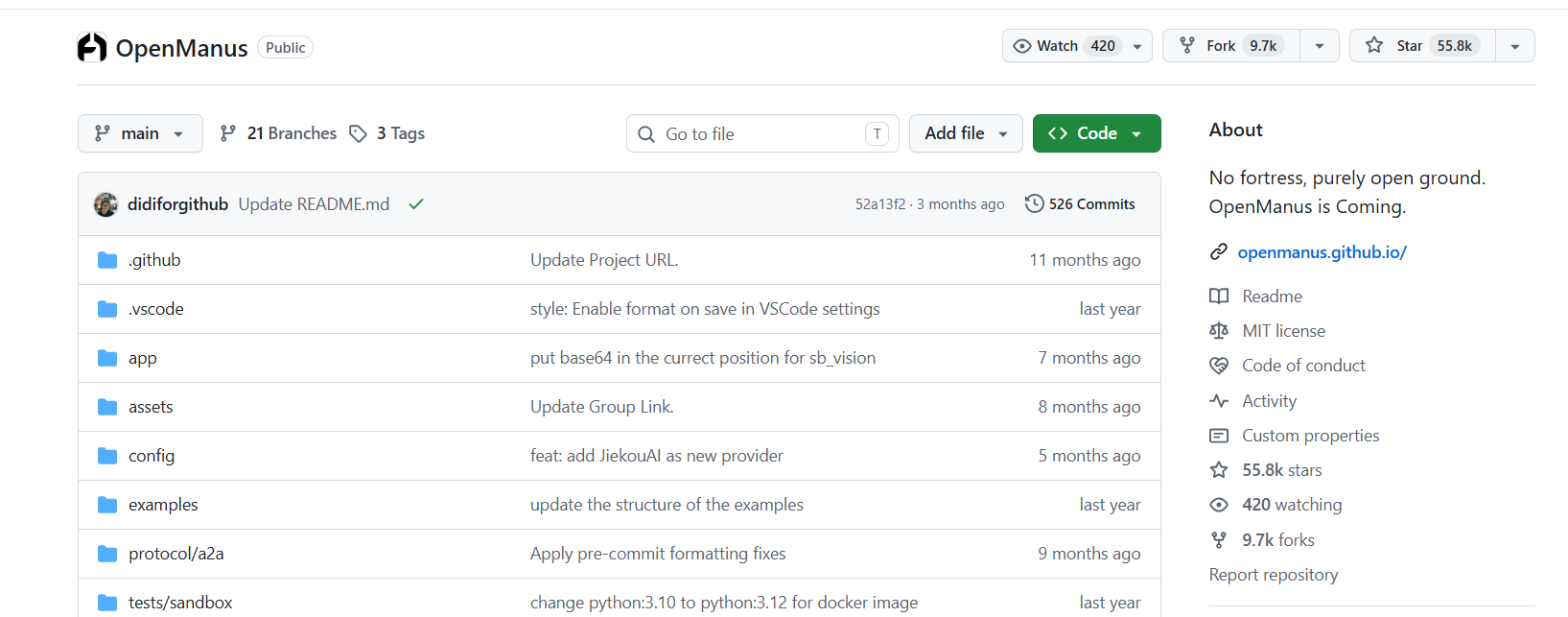Click the OpenManus logo icon
Screen dimensions: 1568x617
92,47
